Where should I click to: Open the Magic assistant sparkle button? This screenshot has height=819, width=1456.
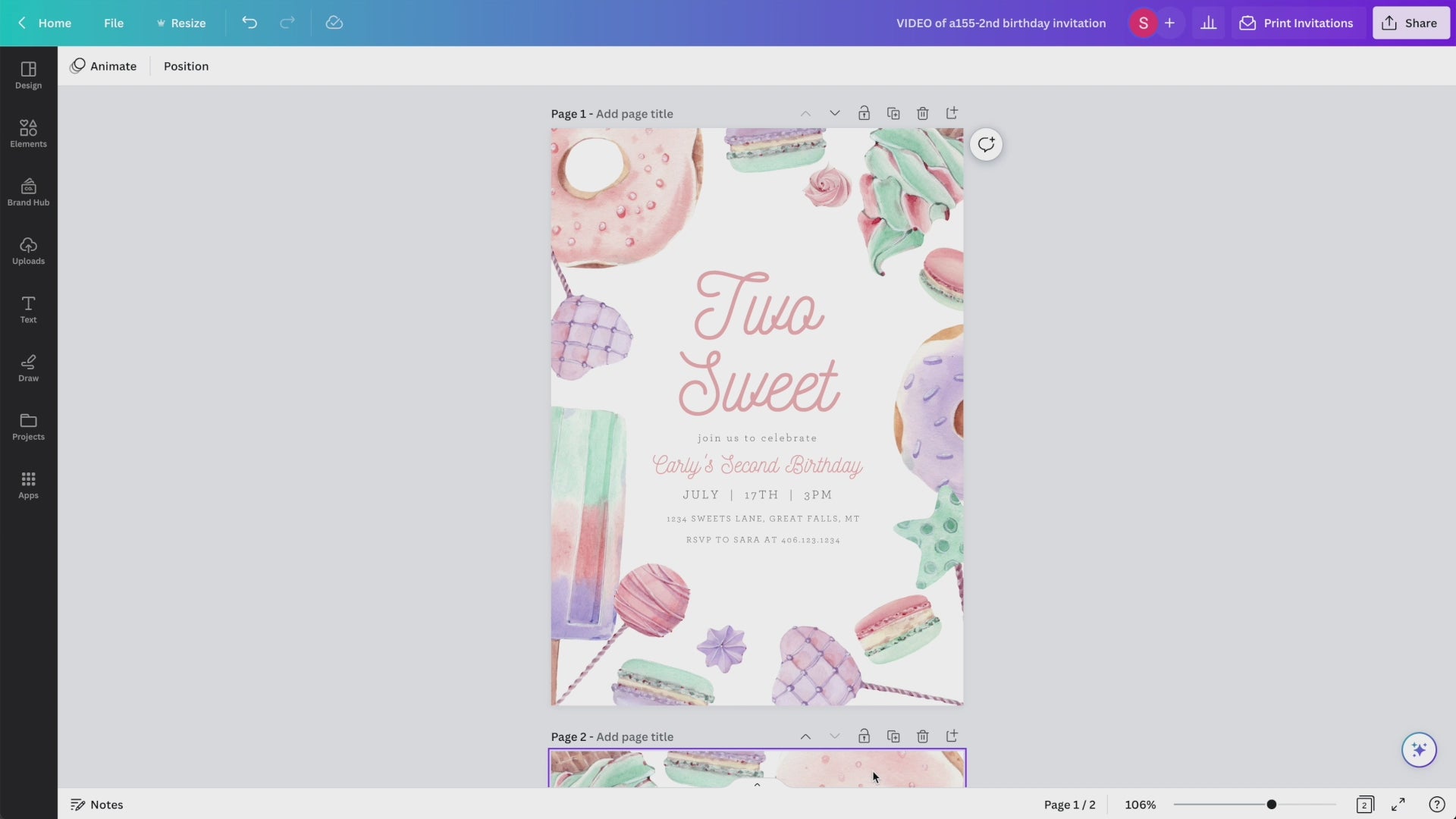tap(1419, 750)
